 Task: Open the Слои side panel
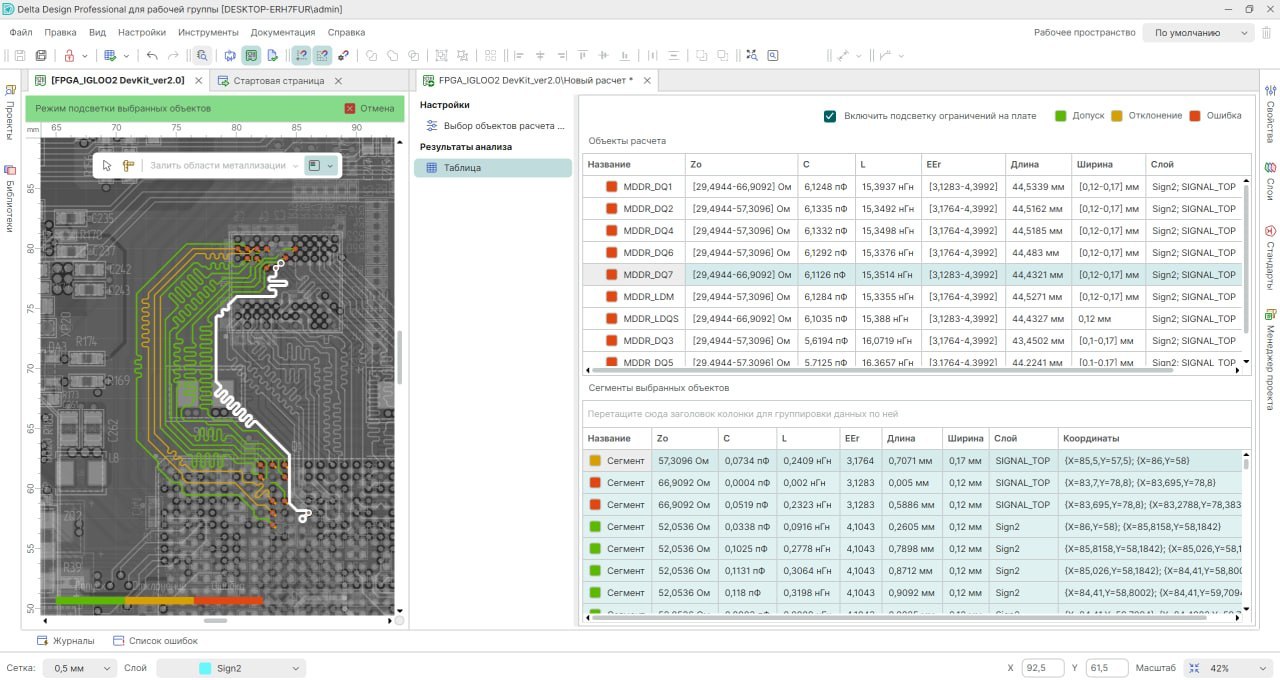tap(1270, 181)
